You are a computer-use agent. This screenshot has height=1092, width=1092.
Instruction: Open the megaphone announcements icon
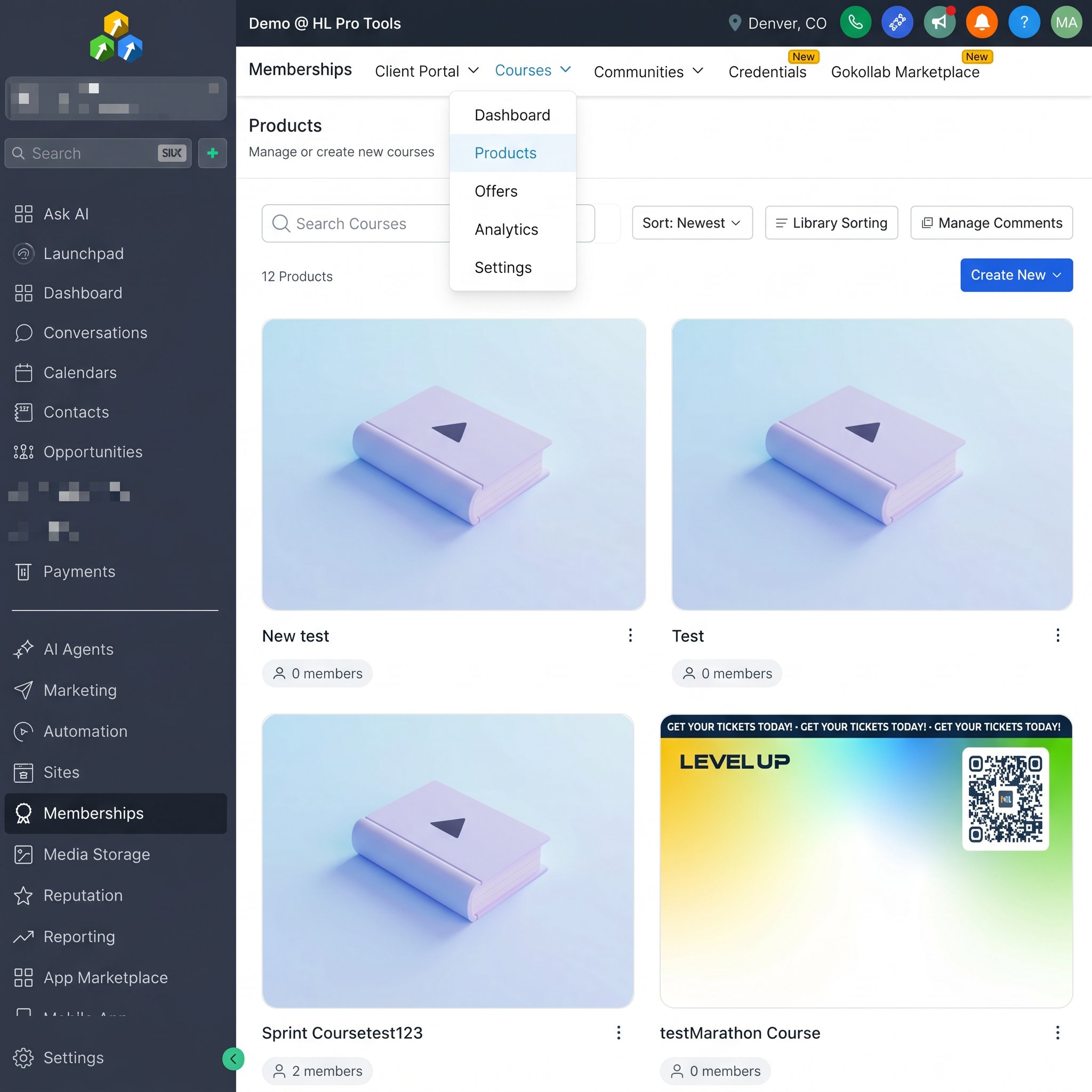pos(939,22)
